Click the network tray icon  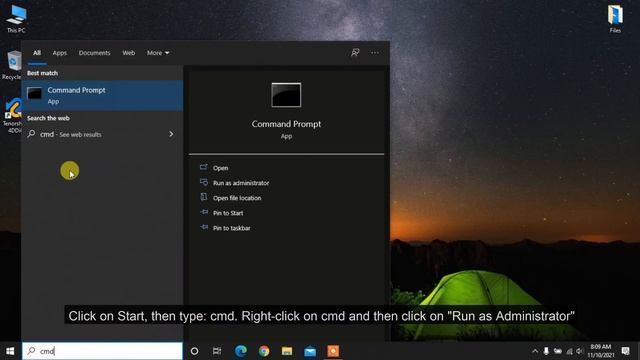click(569, 351)
